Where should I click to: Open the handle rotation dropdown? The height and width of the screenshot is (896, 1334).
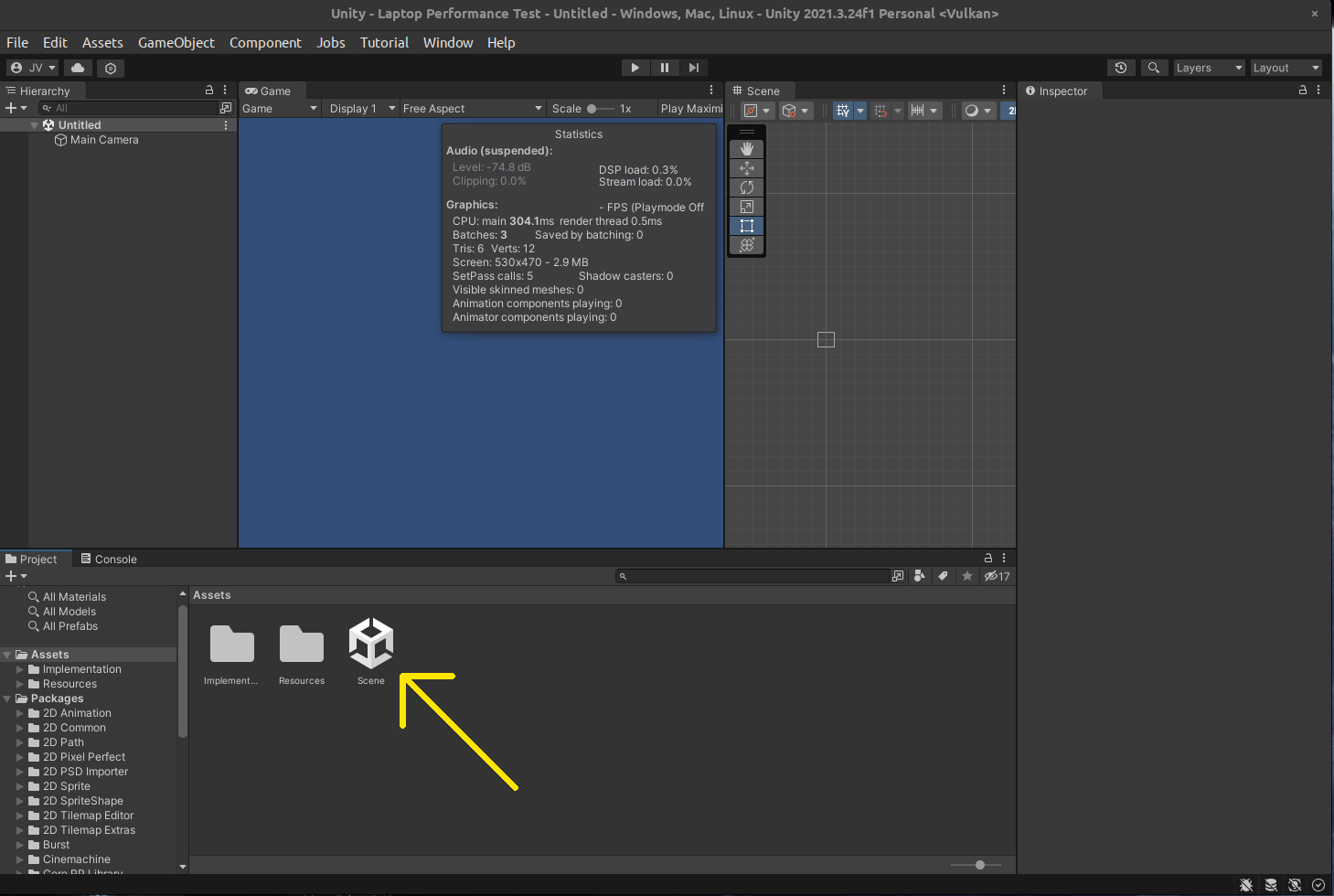[796, 111]
